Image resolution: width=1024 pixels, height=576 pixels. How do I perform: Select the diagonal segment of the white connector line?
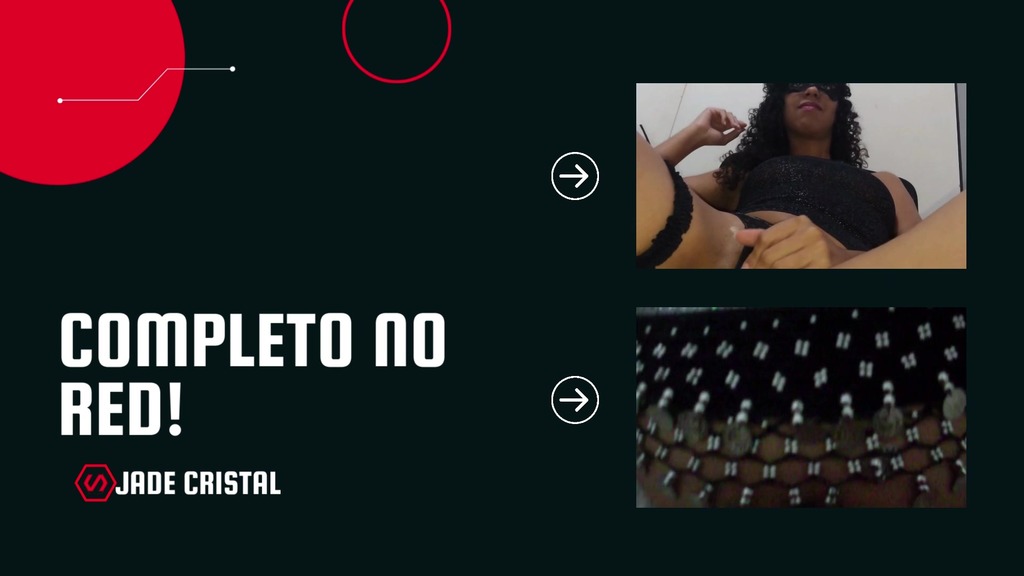click(153, 84)
